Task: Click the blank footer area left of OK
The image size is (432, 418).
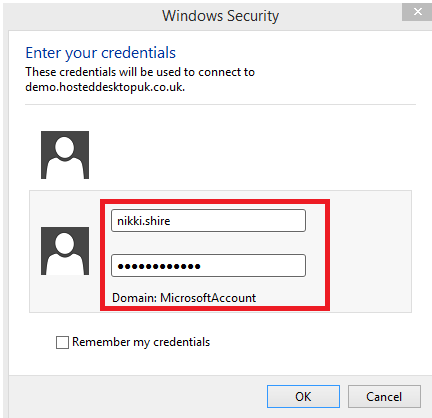Action: pyautogui.click(x=137, y=397)
